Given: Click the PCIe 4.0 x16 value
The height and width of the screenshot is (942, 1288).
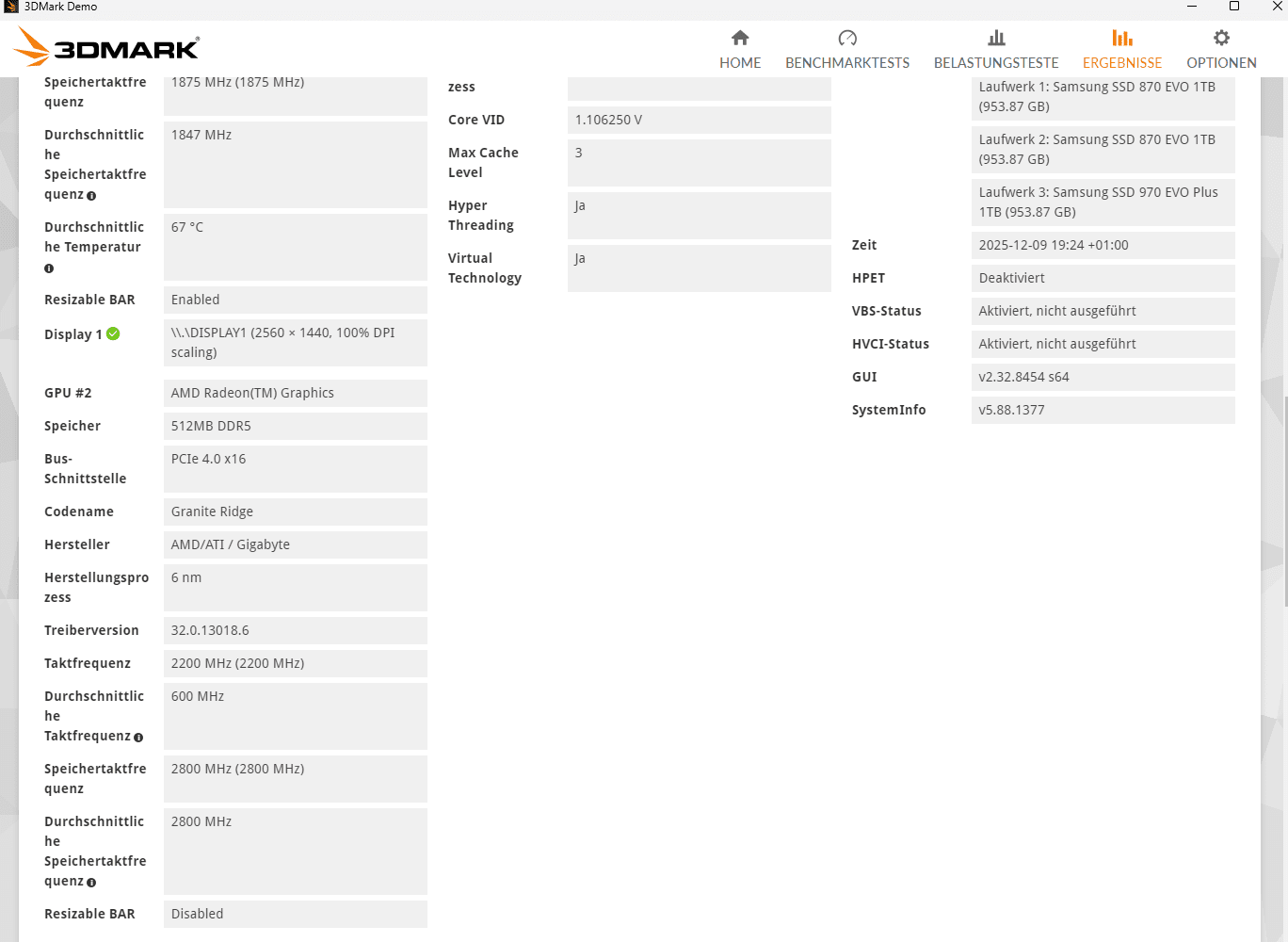Looking at the screenshot, I should point(296,469).
